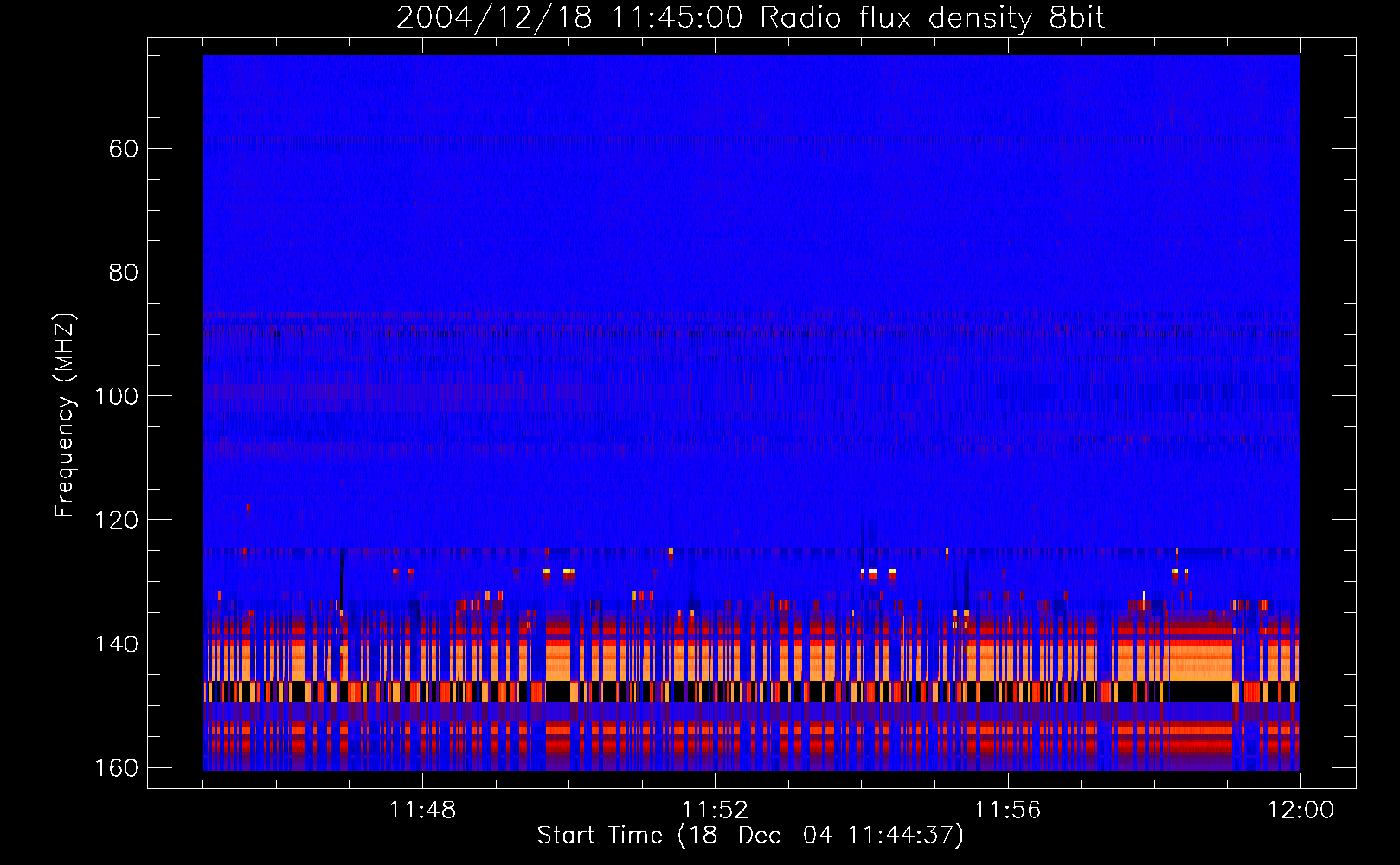Screen dimensions: 1400x865
Task: Click the 11:48 time tick label
Action: coord(422,811)
